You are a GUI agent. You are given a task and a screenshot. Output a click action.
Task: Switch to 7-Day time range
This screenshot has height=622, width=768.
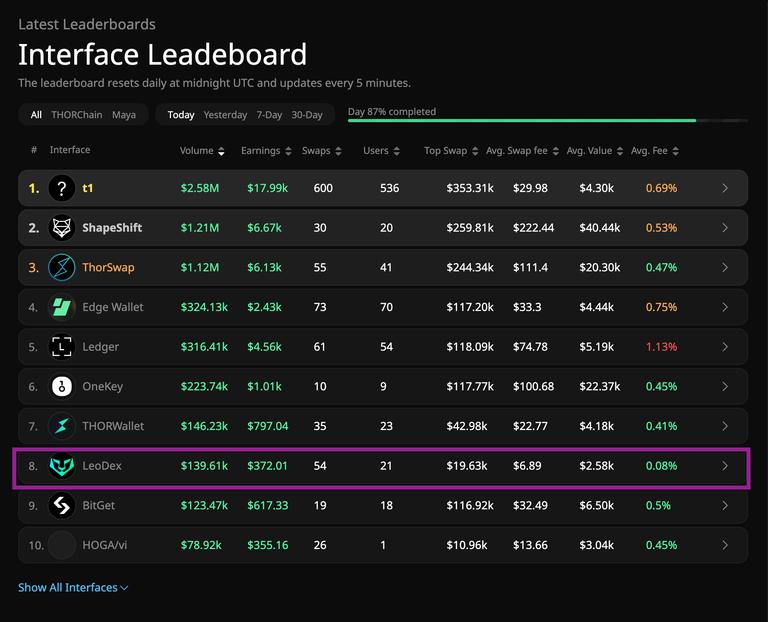click(x=269, y=115)
